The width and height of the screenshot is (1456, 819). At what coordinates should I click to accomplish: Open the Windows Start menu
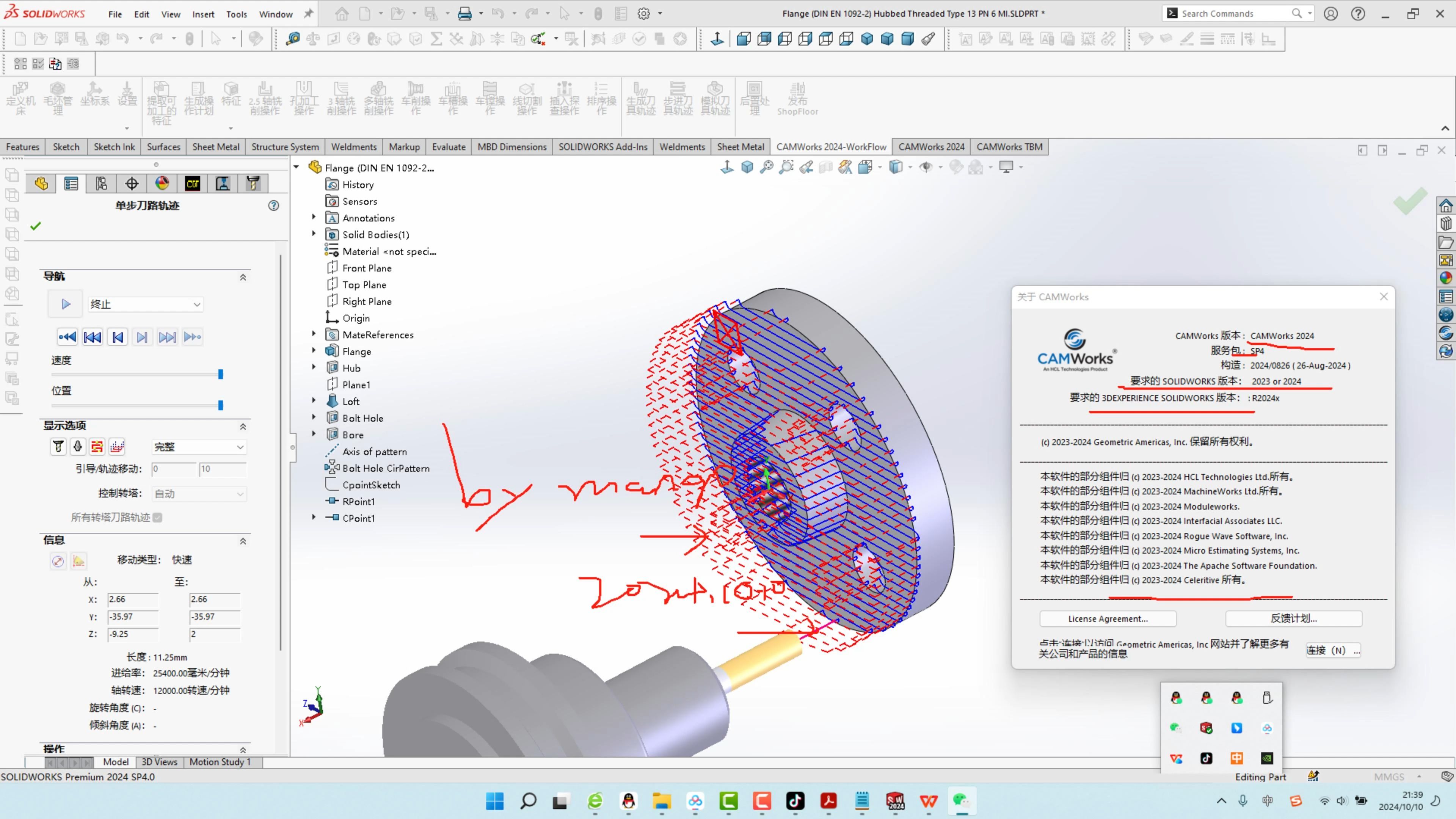(x=494, y=801)
